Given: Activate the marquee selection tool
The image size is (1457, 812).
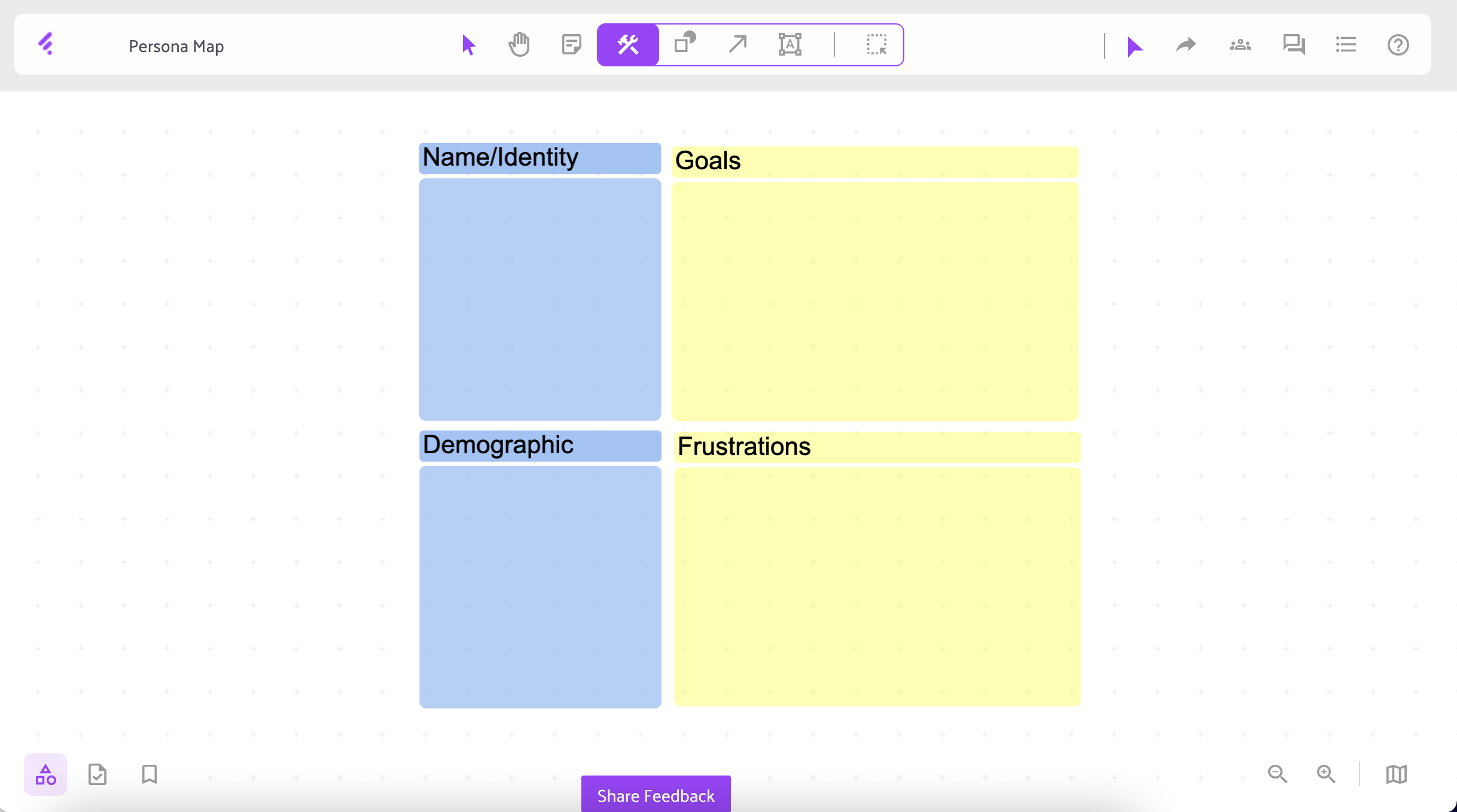Looking at the screenshot, I should (x=876, y=45).
